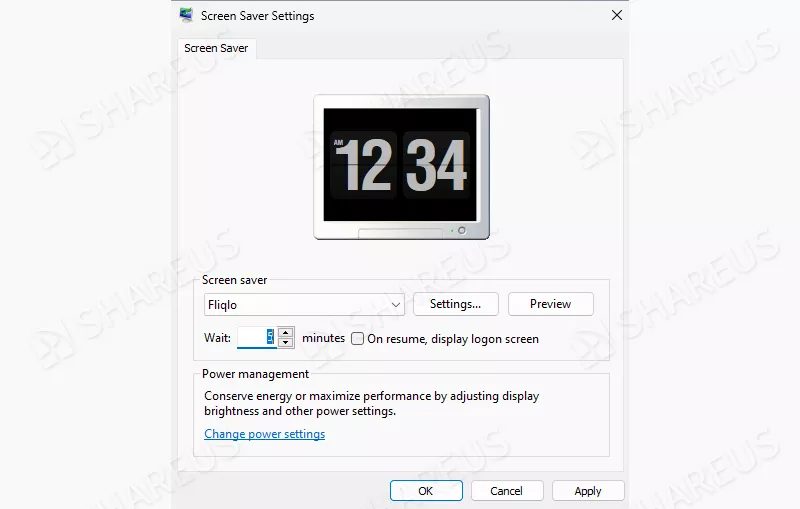Click the Preview button
This screenshot has width=800, height=509.
pos(551,304)
